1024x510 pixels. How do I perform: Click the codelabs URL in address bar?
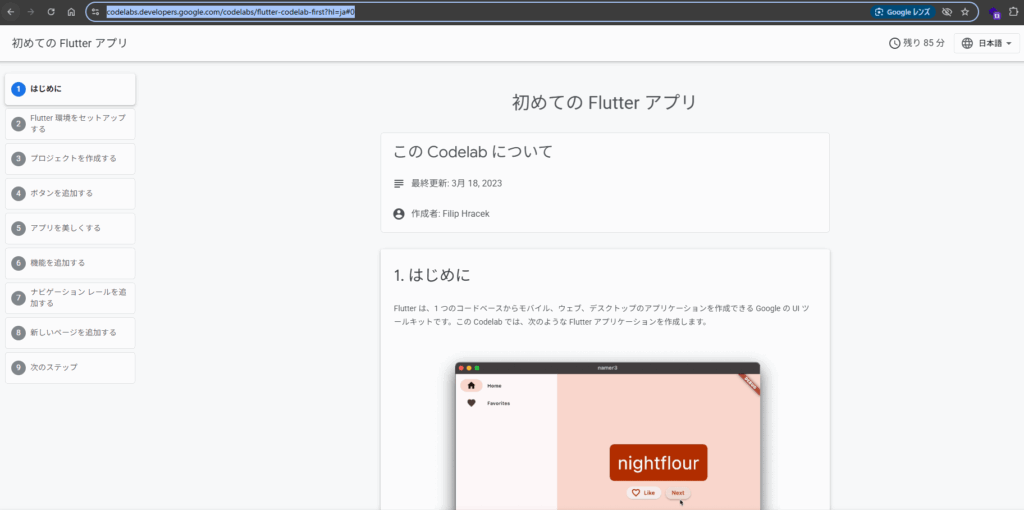pyautogui.click(x=231, y=12)
